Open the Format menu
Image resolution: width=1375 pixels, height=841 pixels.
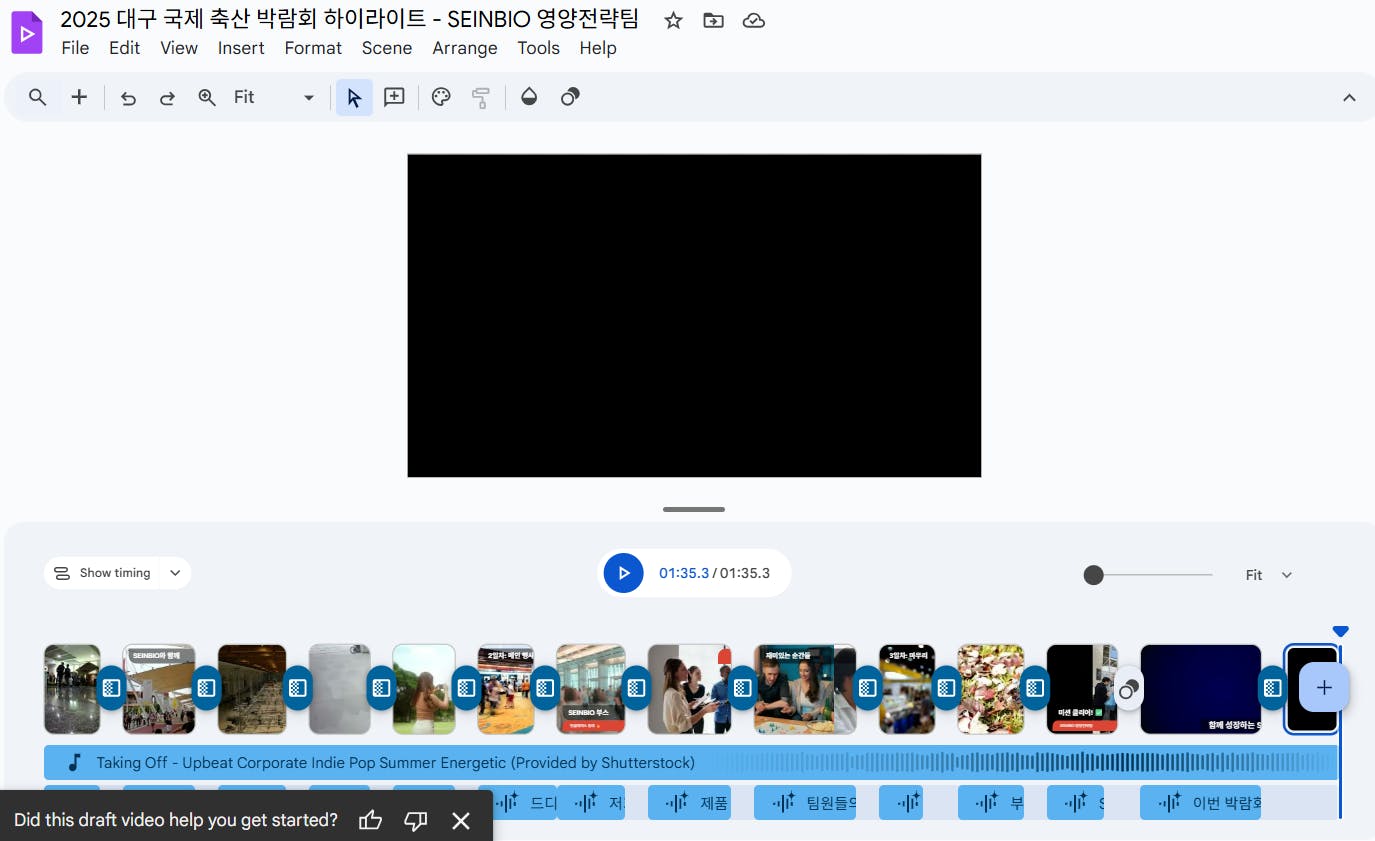[313, 48]
